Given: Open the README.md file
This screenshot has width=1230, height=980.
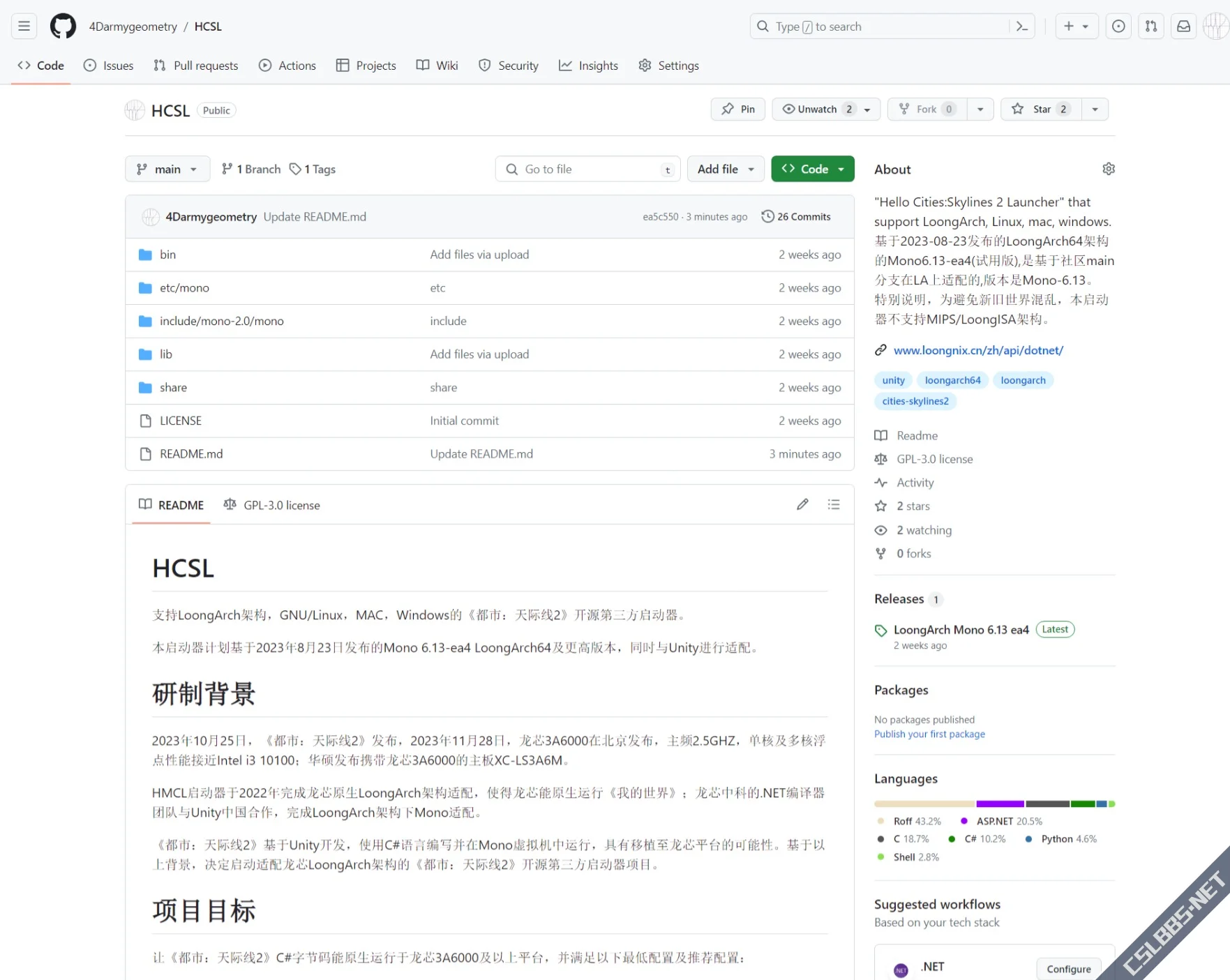Looking at the screenshot, I should (191, 454).
